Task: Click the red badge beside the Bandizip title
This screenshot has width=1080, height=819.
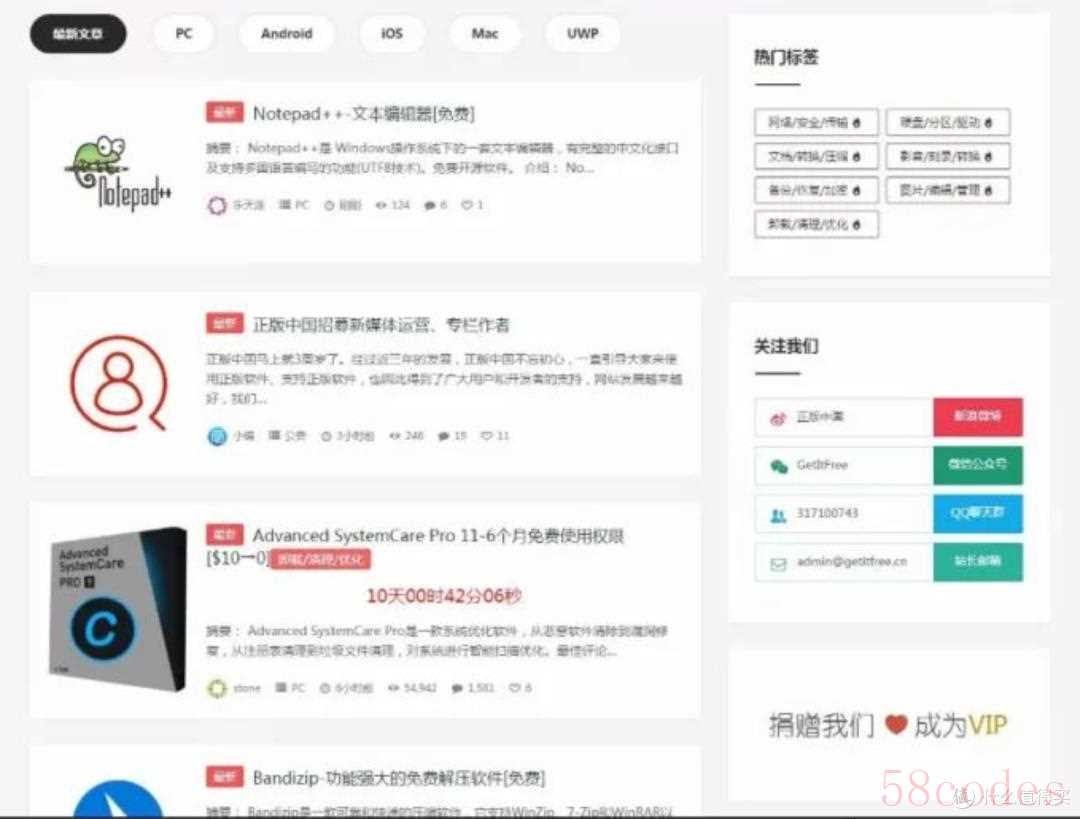Action: [x=225, y=777]
